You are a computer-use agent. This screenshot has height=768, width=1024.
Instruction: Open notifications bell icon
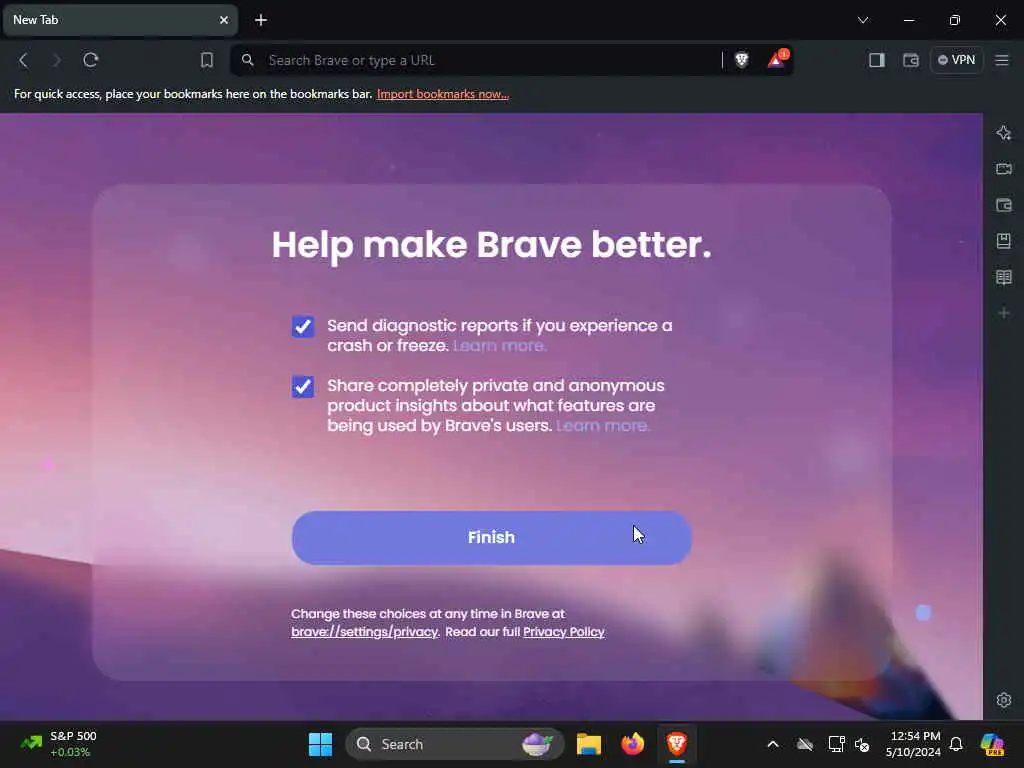pyautogui.click(x=956, y=744)
